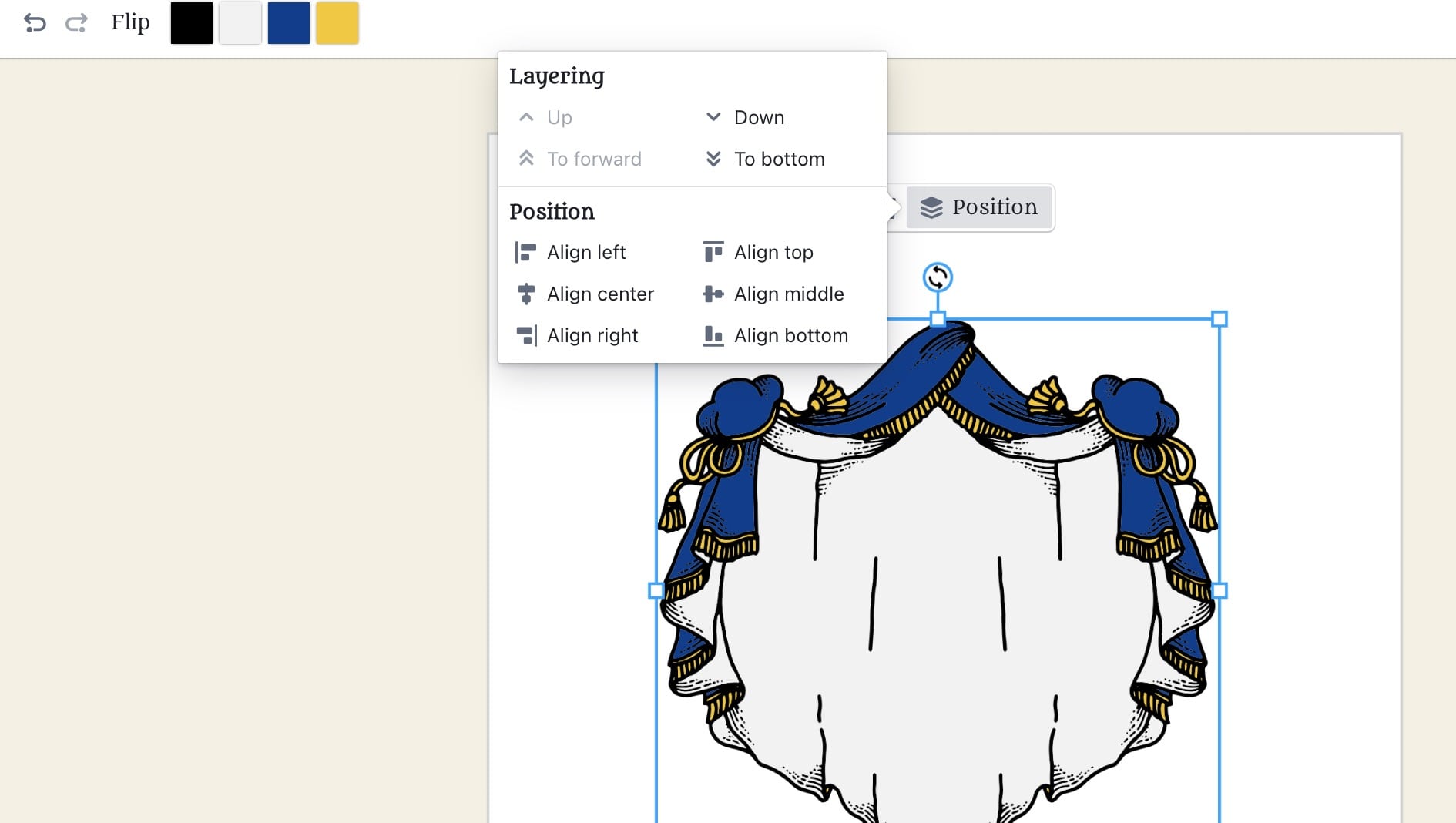Click the Align bottom icon

713,335
